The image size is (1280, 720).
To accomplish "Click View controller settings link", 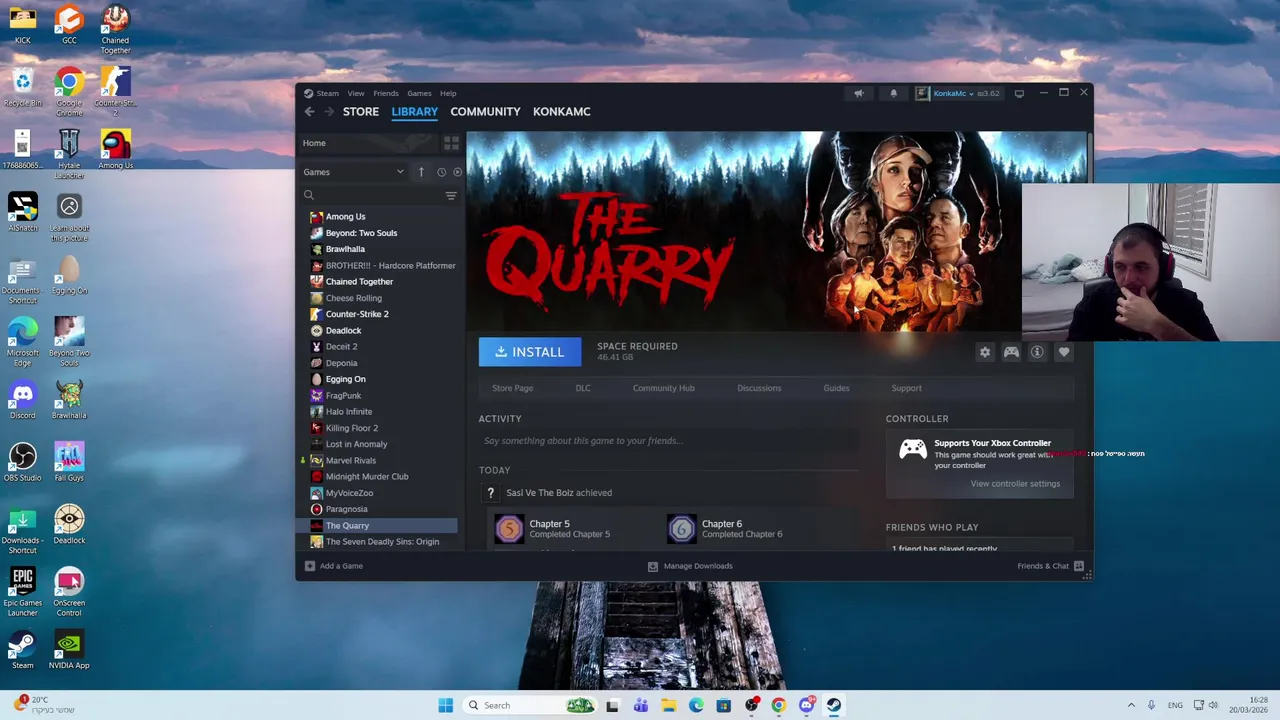I will point(1015,484).
